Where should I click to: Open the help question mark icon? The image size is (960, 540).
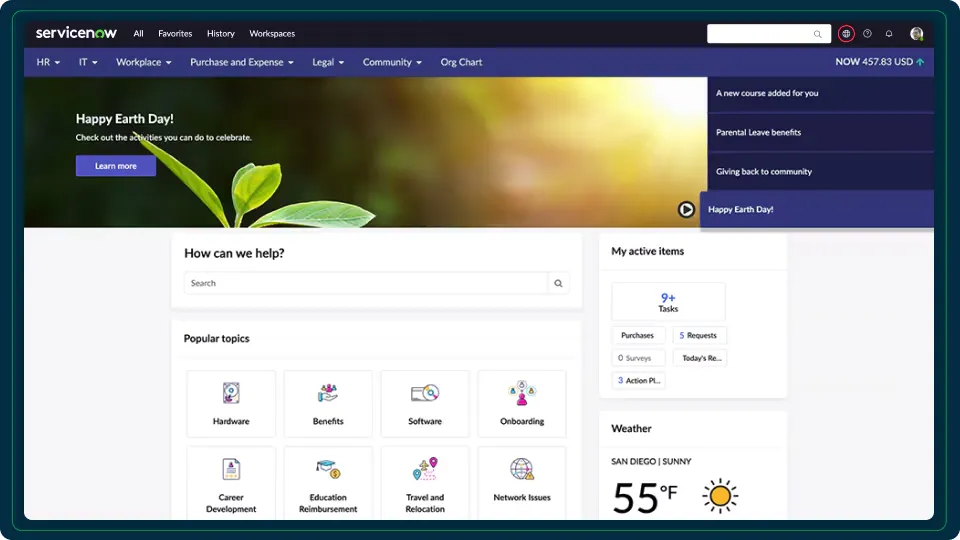tap(868, 34)
